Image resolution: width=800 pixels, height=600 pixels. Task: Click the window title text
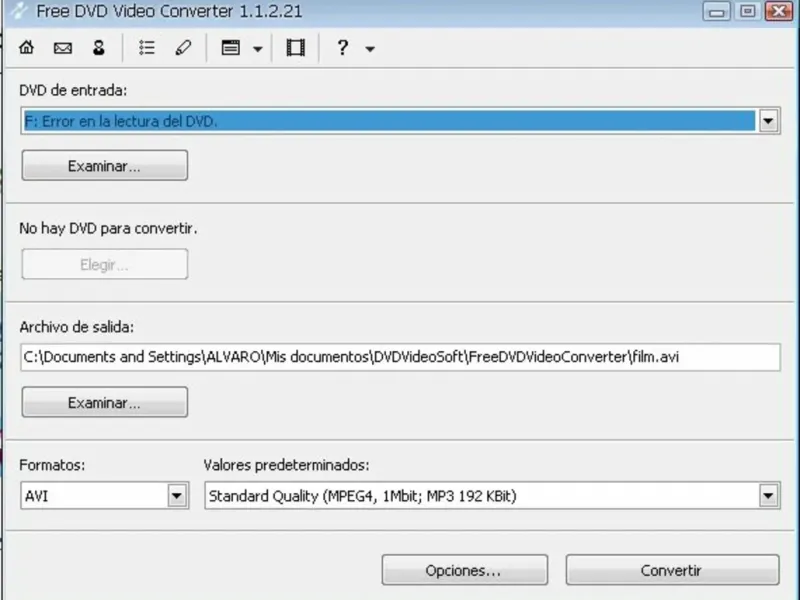tap(169, 11)
